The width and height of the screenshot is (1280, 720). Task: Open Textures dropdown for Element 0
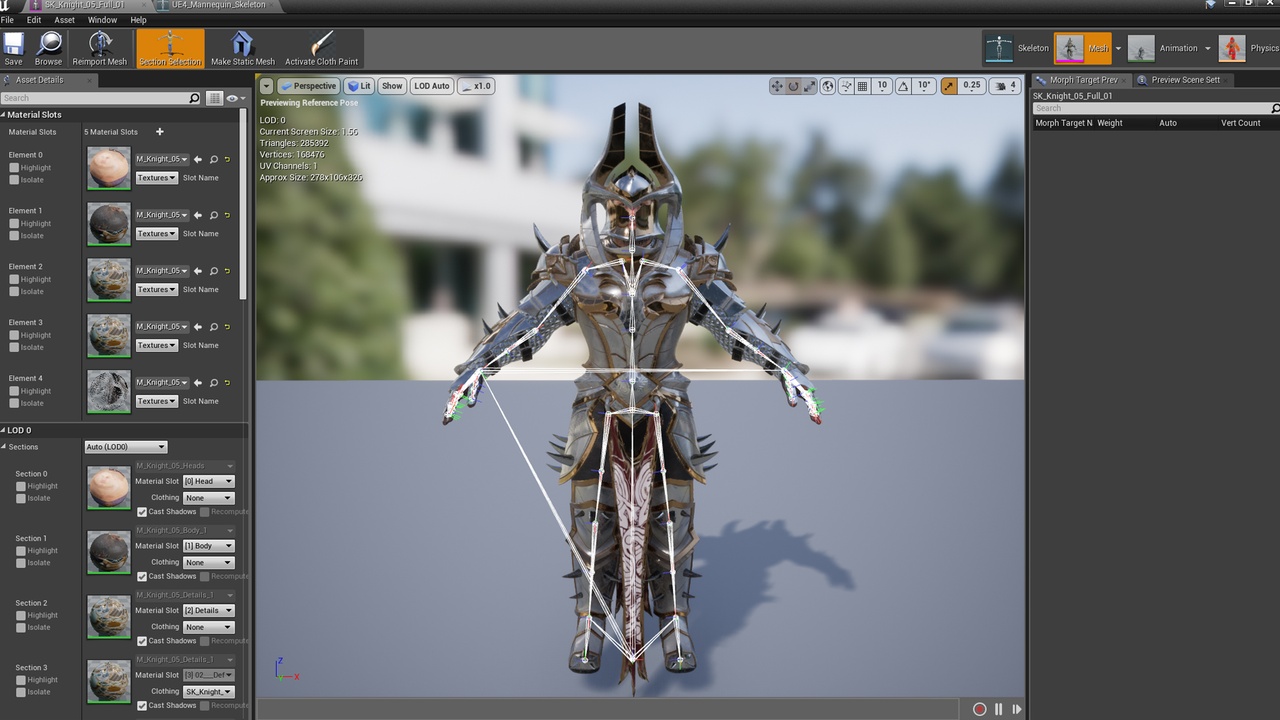tap(157, 178)
